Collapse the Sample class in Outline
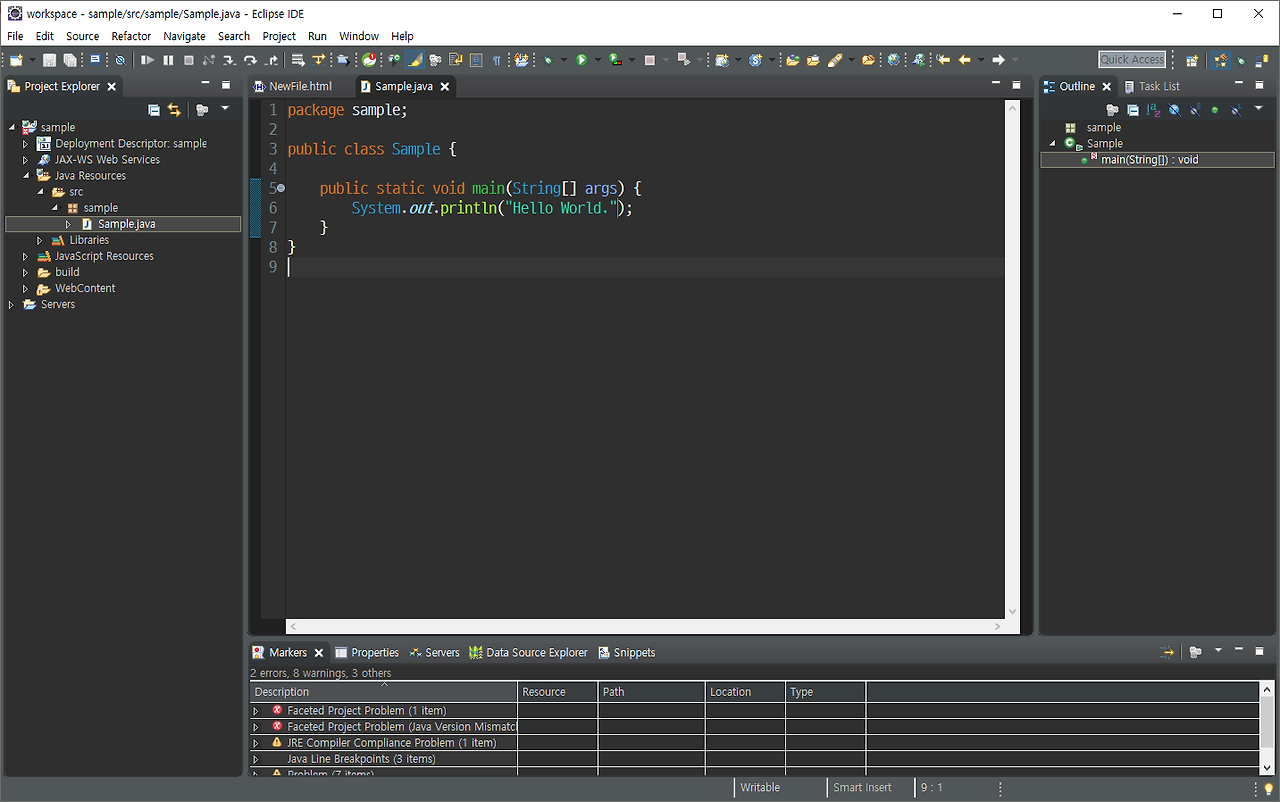The height and width of the screenshot is (802, 1280). (1052, 143)
